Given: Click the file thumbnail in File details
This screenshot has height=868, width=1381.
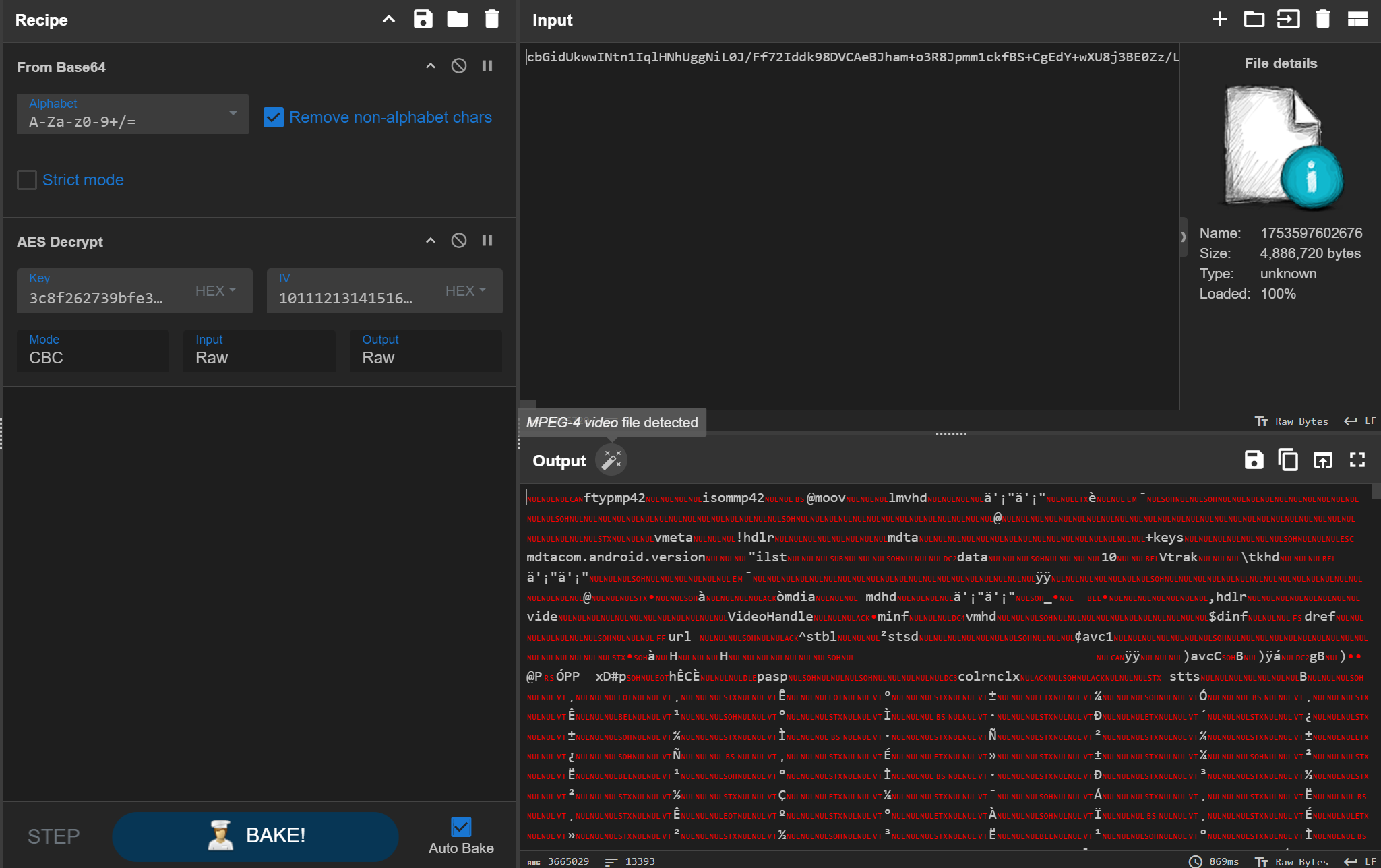Looking at the screenshot, I should [1281, 147].
